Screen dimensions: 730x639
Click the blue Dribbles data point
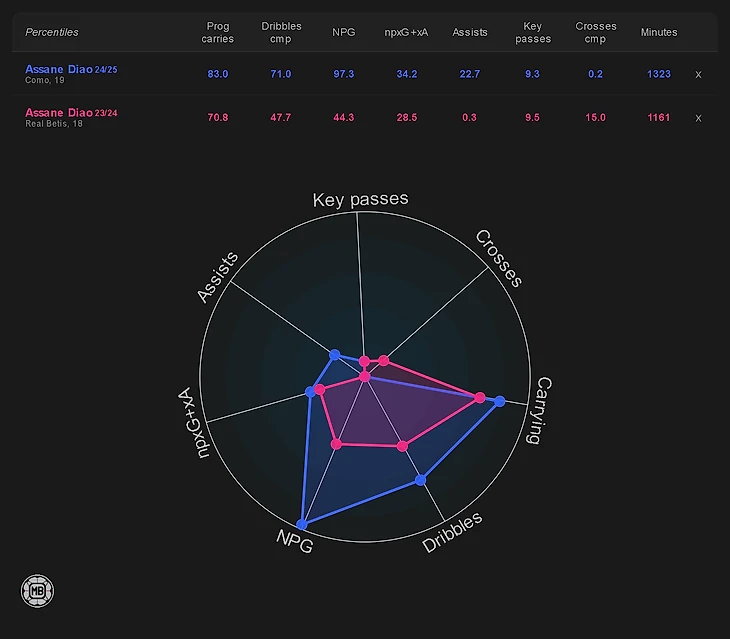(x=420, y=480)
